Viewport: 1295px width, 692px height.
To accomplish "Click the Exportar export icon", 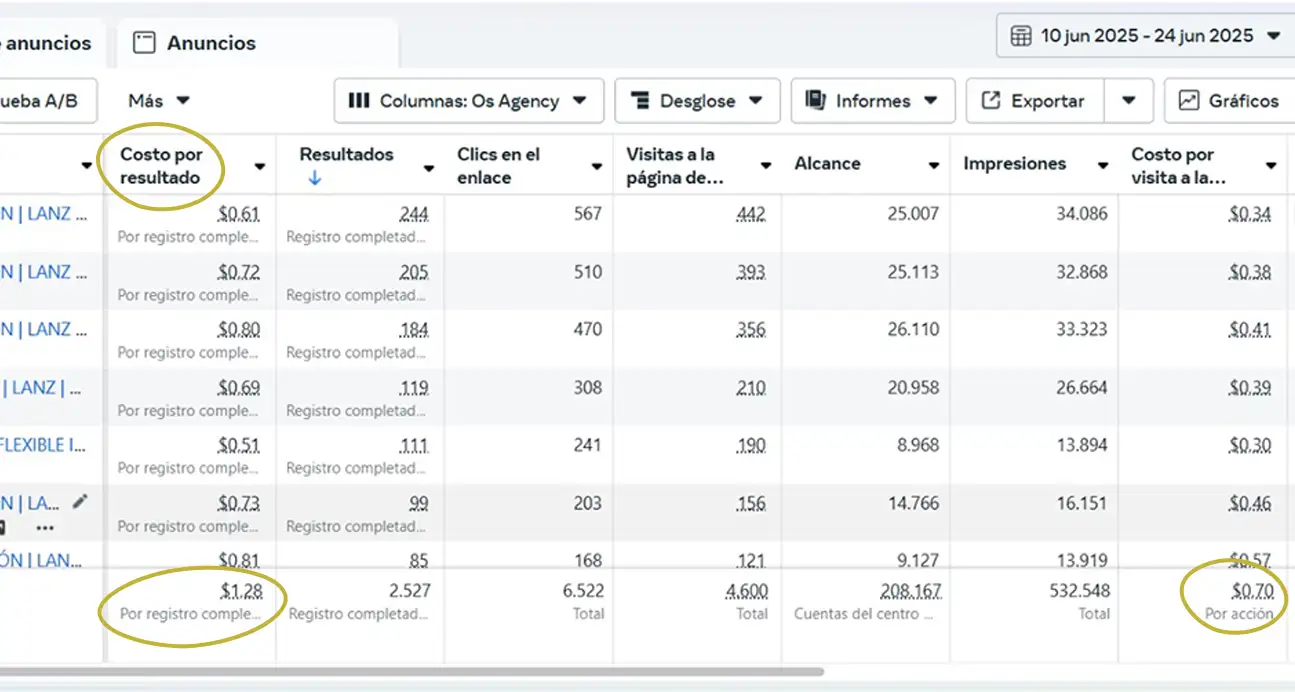I will (991, 101).
